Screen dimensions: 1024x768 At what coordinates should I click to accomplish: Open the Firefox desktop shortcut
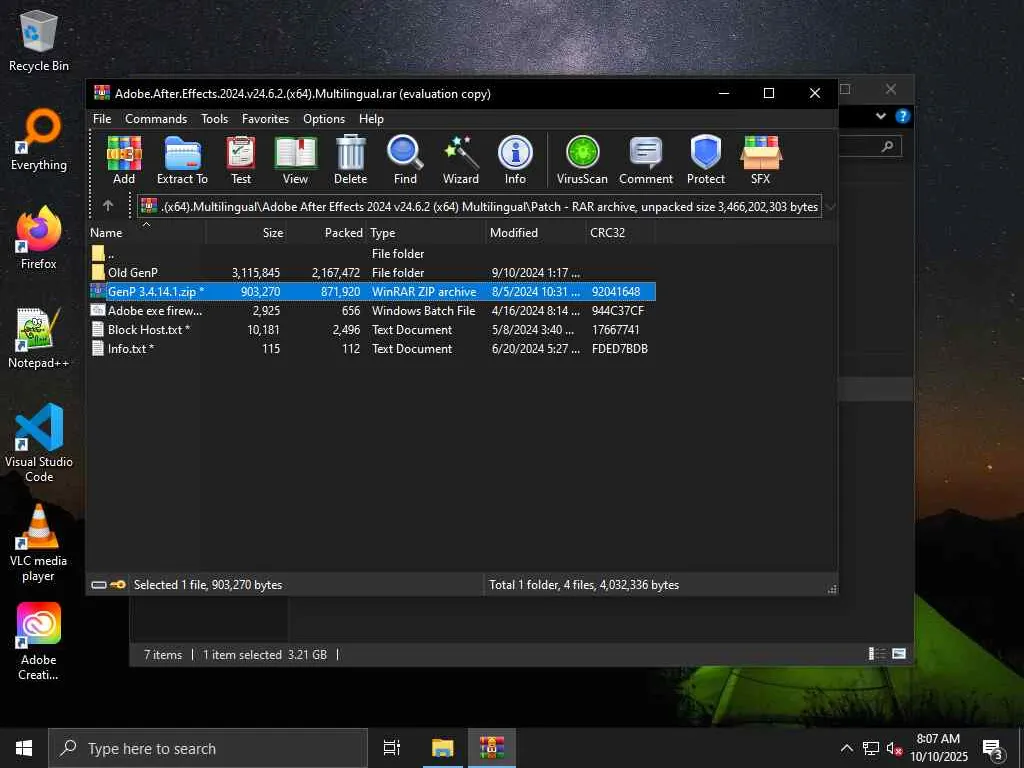(x=39, y=239)
